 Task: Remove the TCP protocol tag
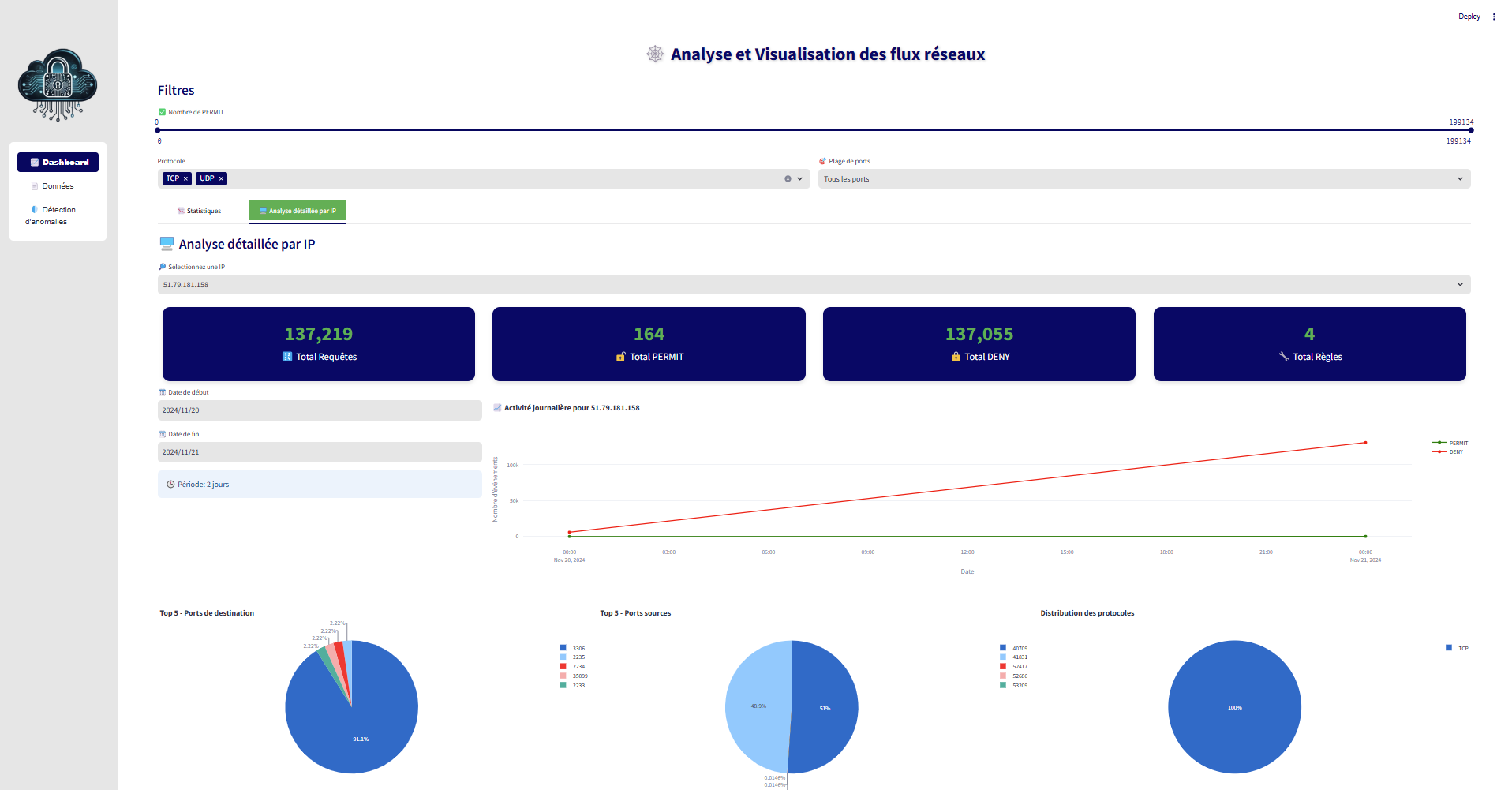click(x=186, y=179)
